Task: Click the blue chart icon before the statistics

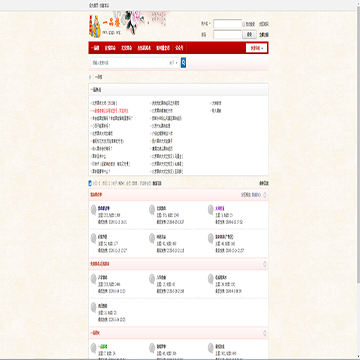Action: (90, 183)
